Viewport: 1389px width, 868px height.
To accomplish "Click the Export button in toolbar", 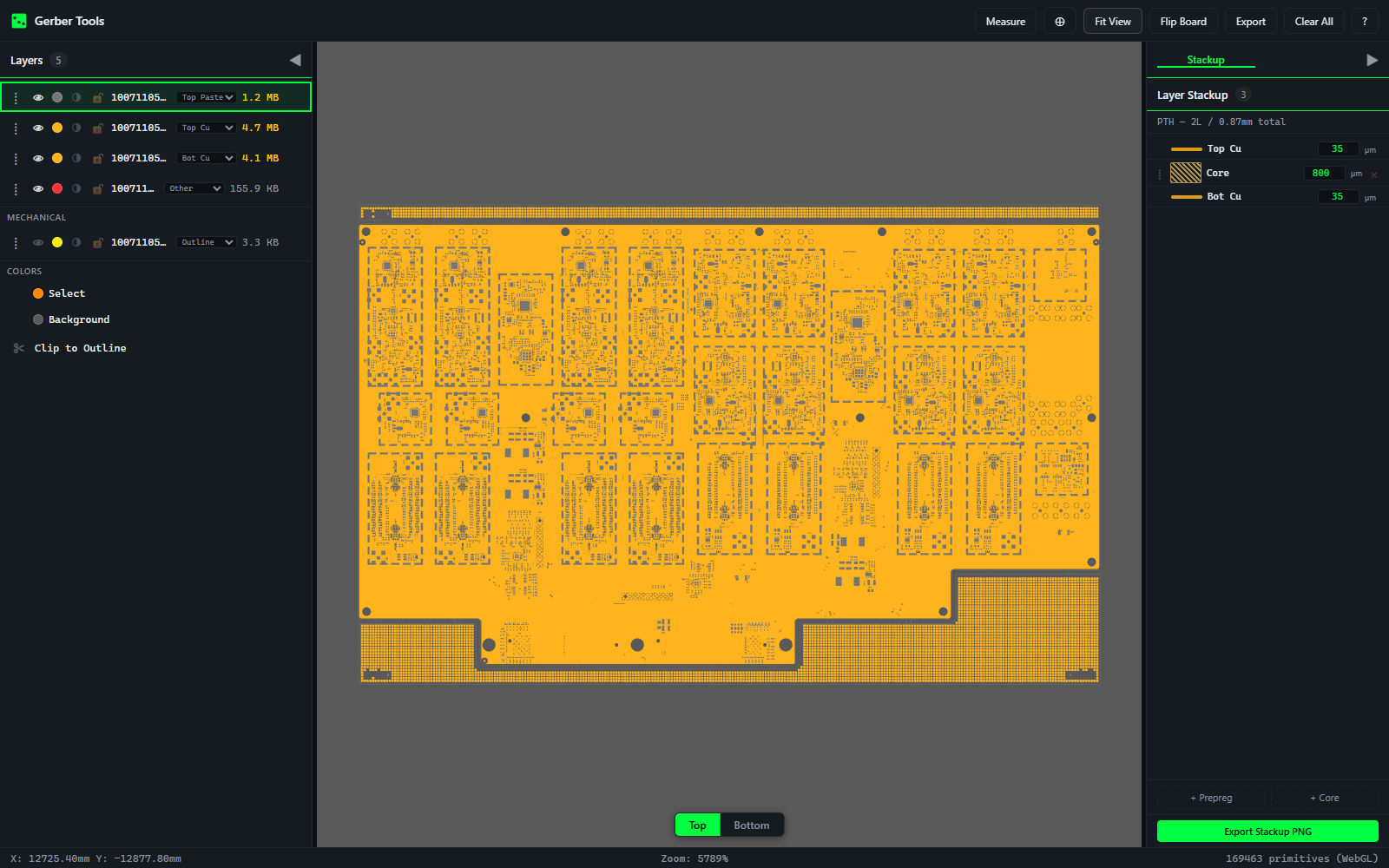I will (1251, 22).
